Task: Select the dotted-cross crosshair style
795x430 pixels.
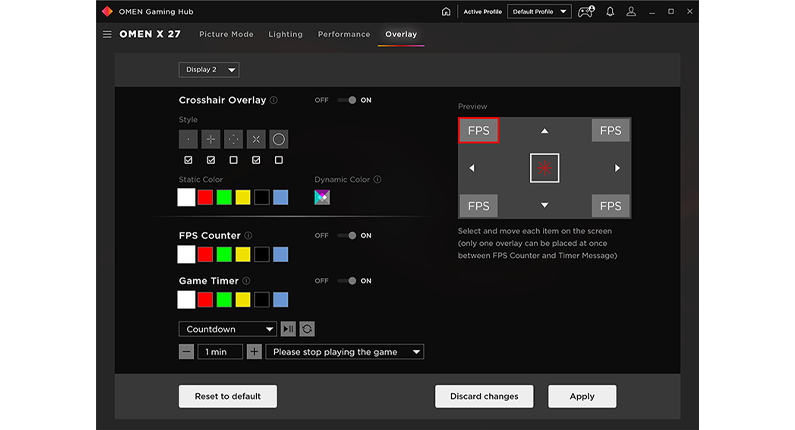Action: tap(233, 139)
